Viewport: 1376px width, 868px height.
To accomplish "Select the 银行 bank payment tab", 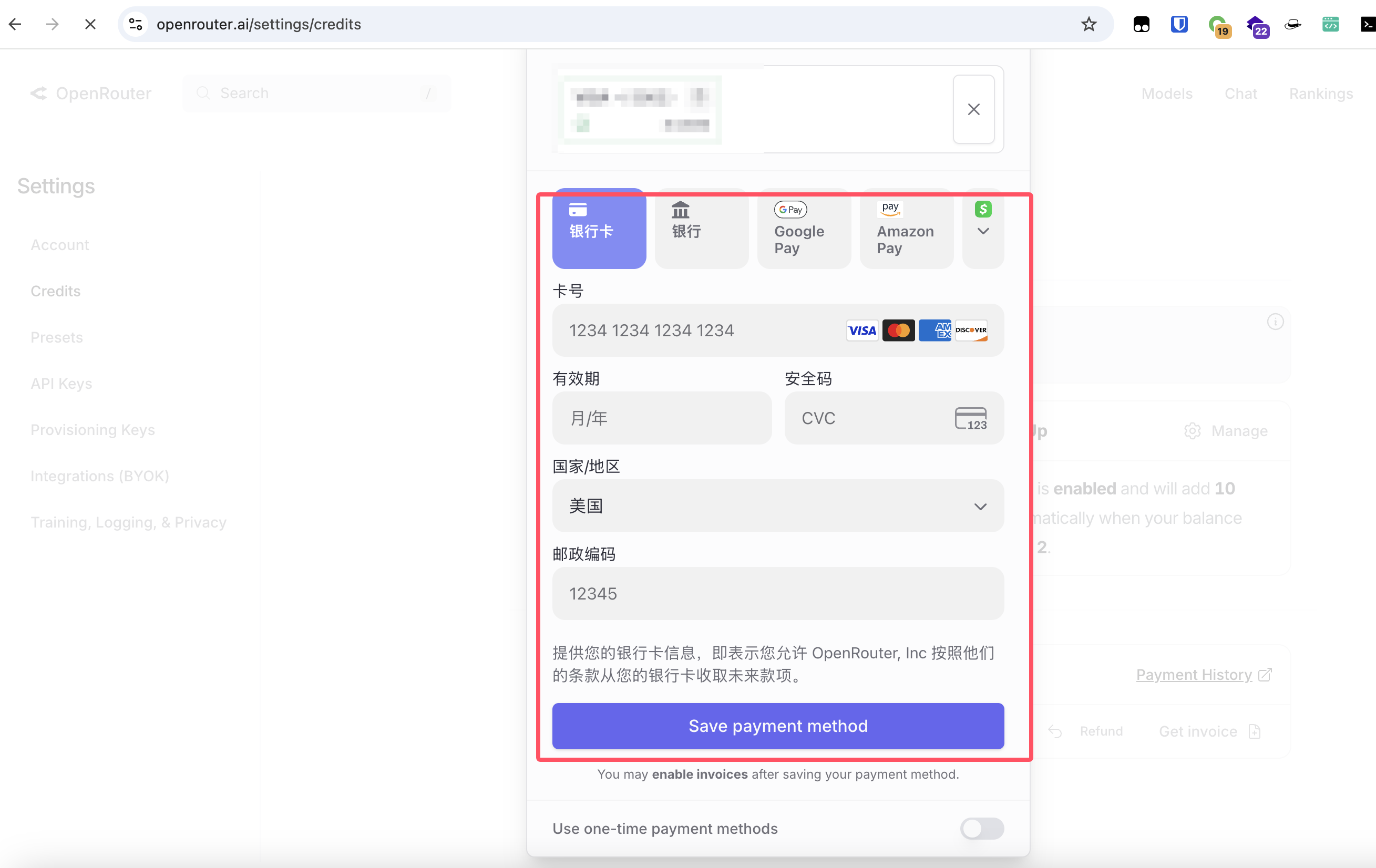I will tap(701, 229).
